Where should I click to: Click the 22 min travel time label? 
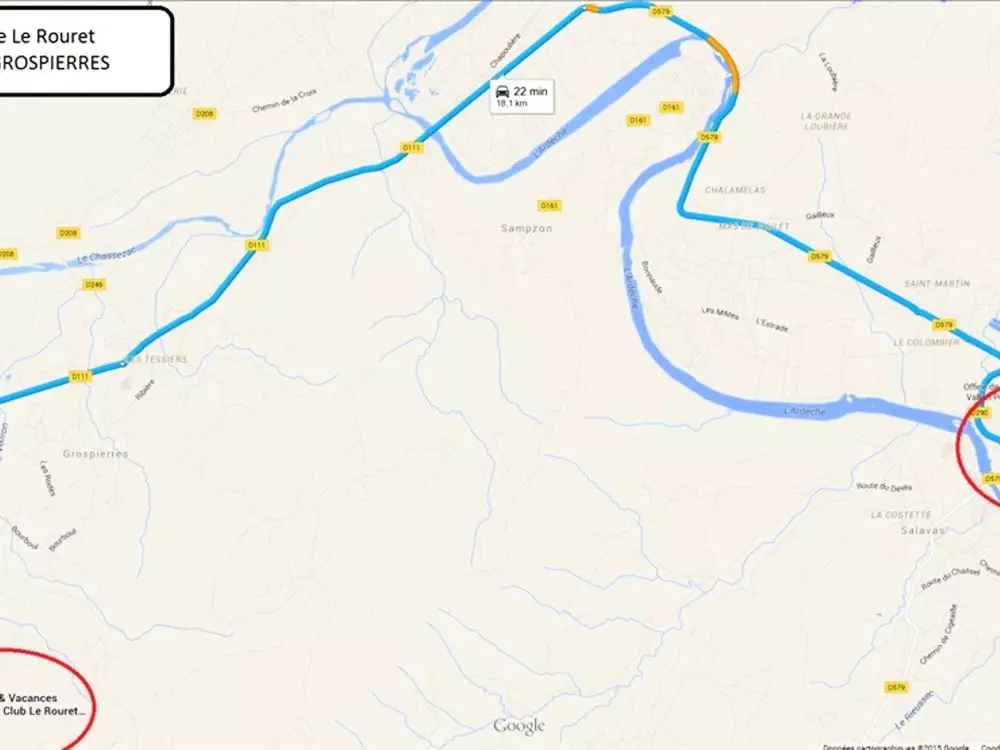pyautogui.click(x=531, y=91)
